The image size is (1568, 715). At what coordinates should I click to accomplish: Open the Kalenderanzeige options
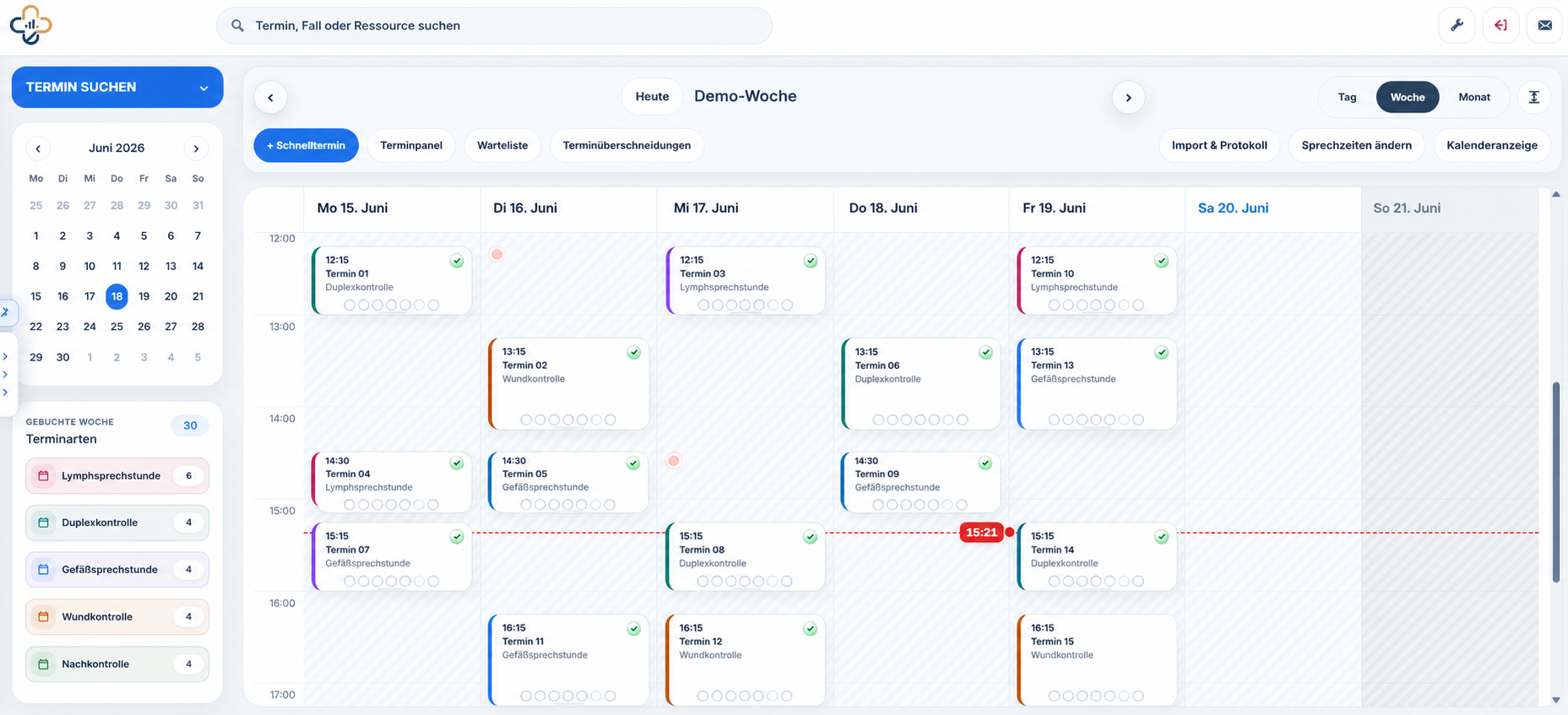click(1492, 145)
